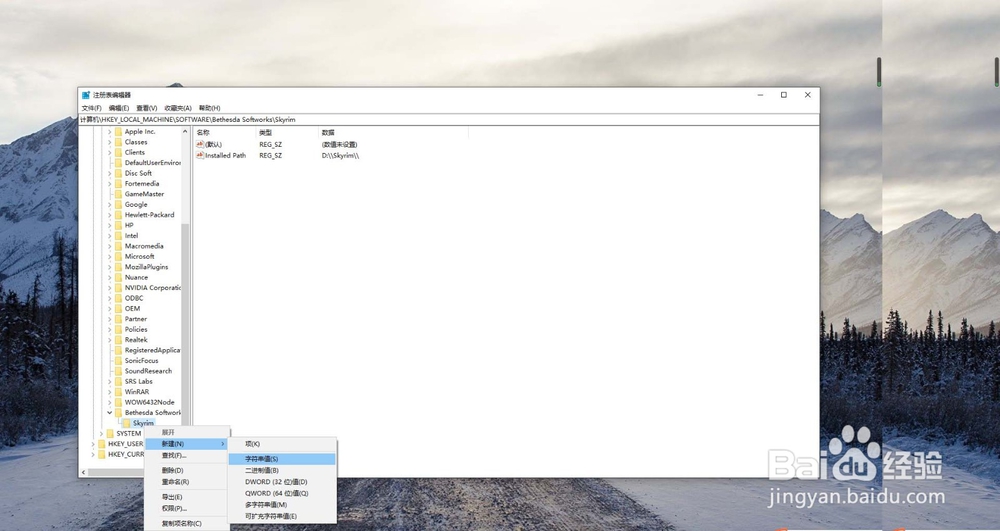The image size is (1000, 531).
Task: Open the 编辑(E) menu
Action: 119,108
